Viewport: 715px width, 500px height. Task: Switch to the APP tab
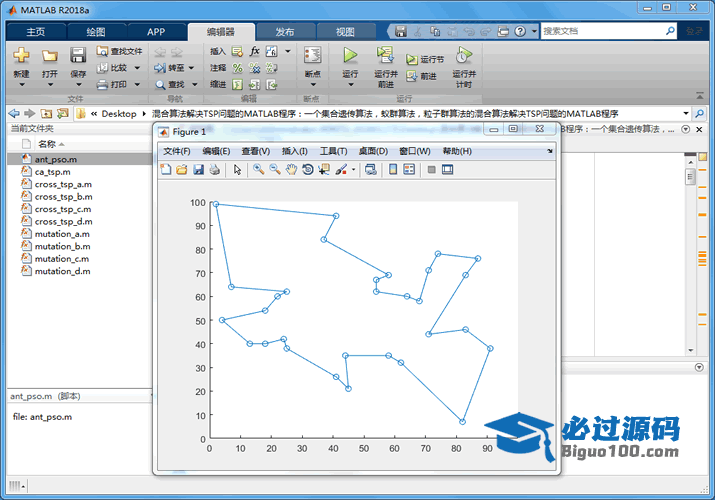click(x=156, y=32)
